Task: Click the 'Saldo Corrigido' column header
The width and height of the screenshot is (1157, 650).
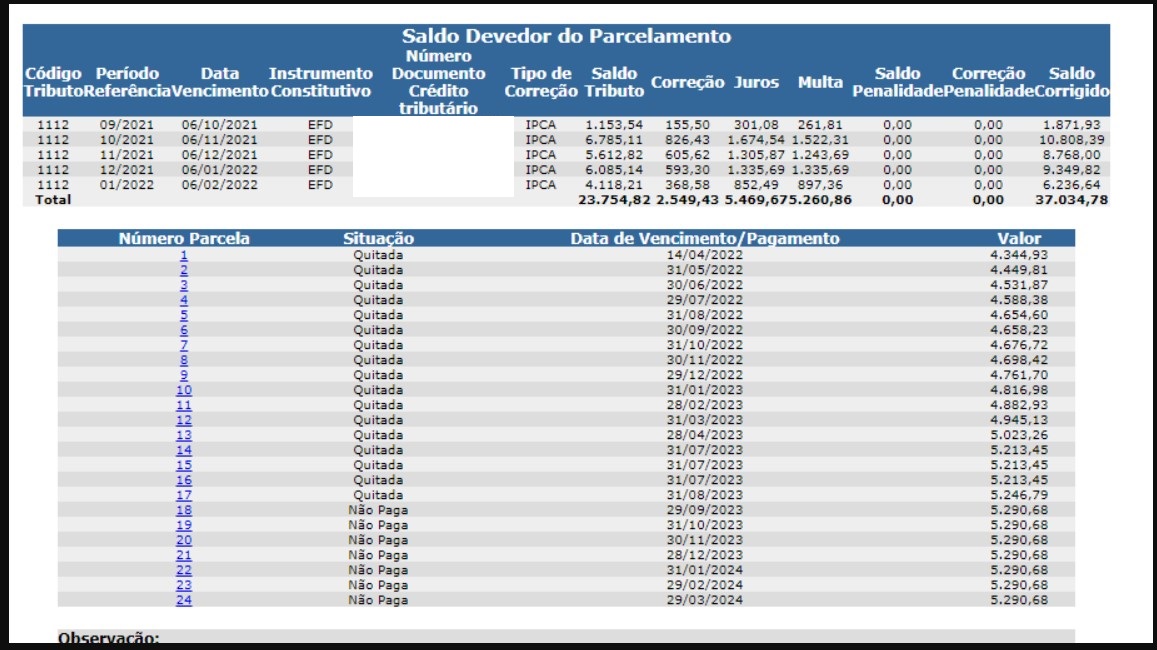Action: point(1071,82)
